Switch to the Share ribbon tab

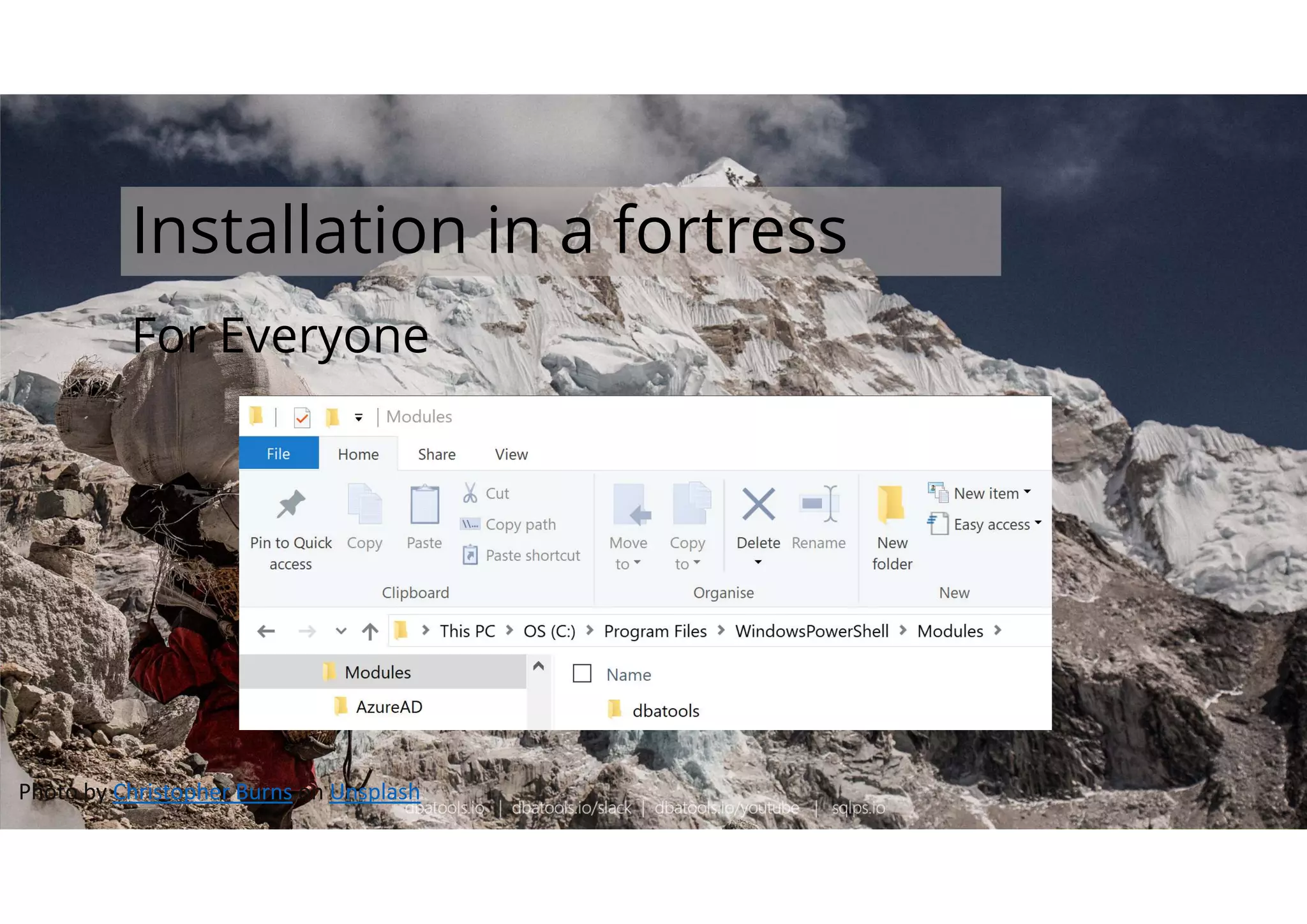pyautogui.click(x=437, y=454)
